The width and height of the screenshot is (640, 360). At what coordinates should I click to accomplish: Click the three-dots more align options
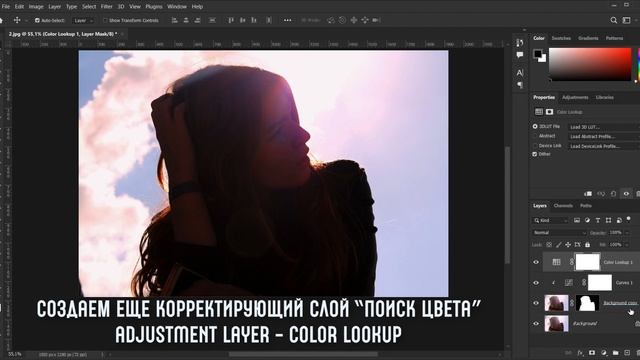pyautogui.click(x=288, y=20)
